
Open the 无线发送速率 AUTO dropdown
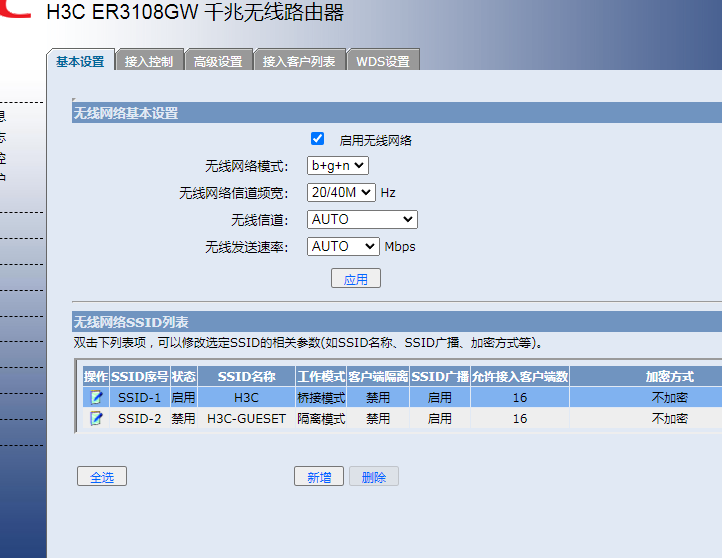pos(343,246)
